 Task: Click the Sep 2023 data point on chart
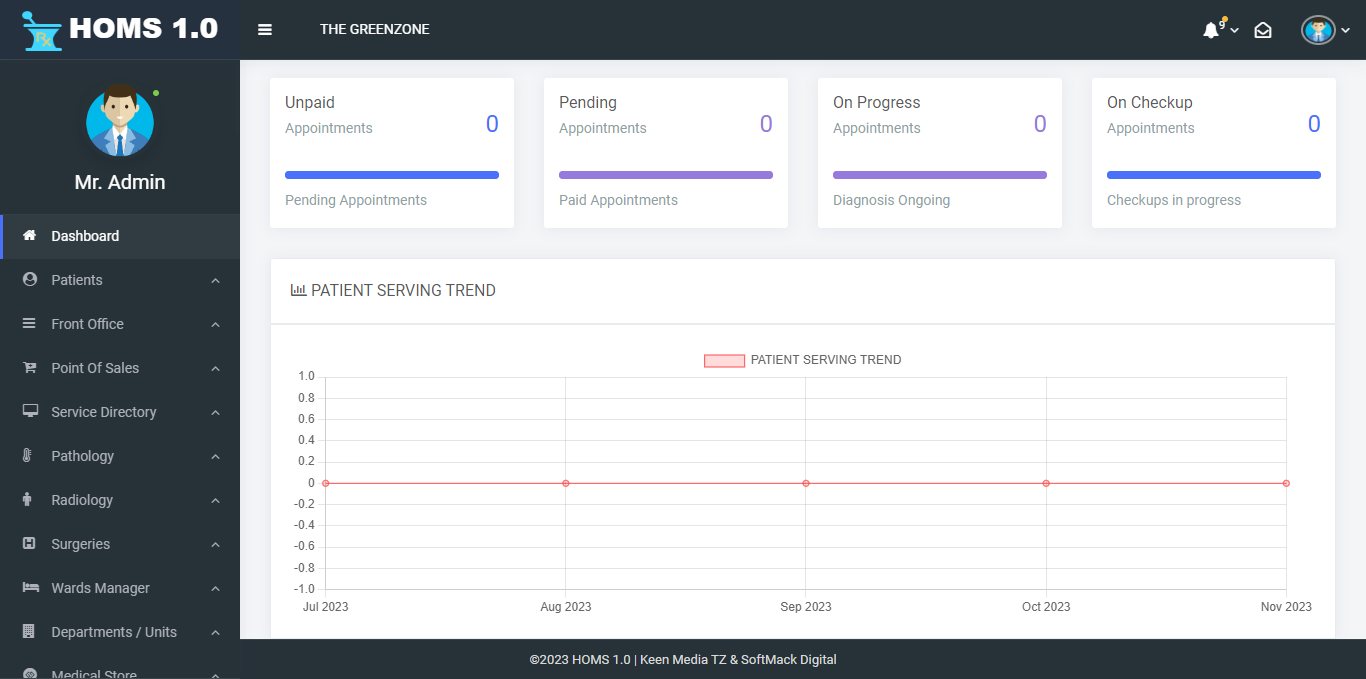click(806, 483)
